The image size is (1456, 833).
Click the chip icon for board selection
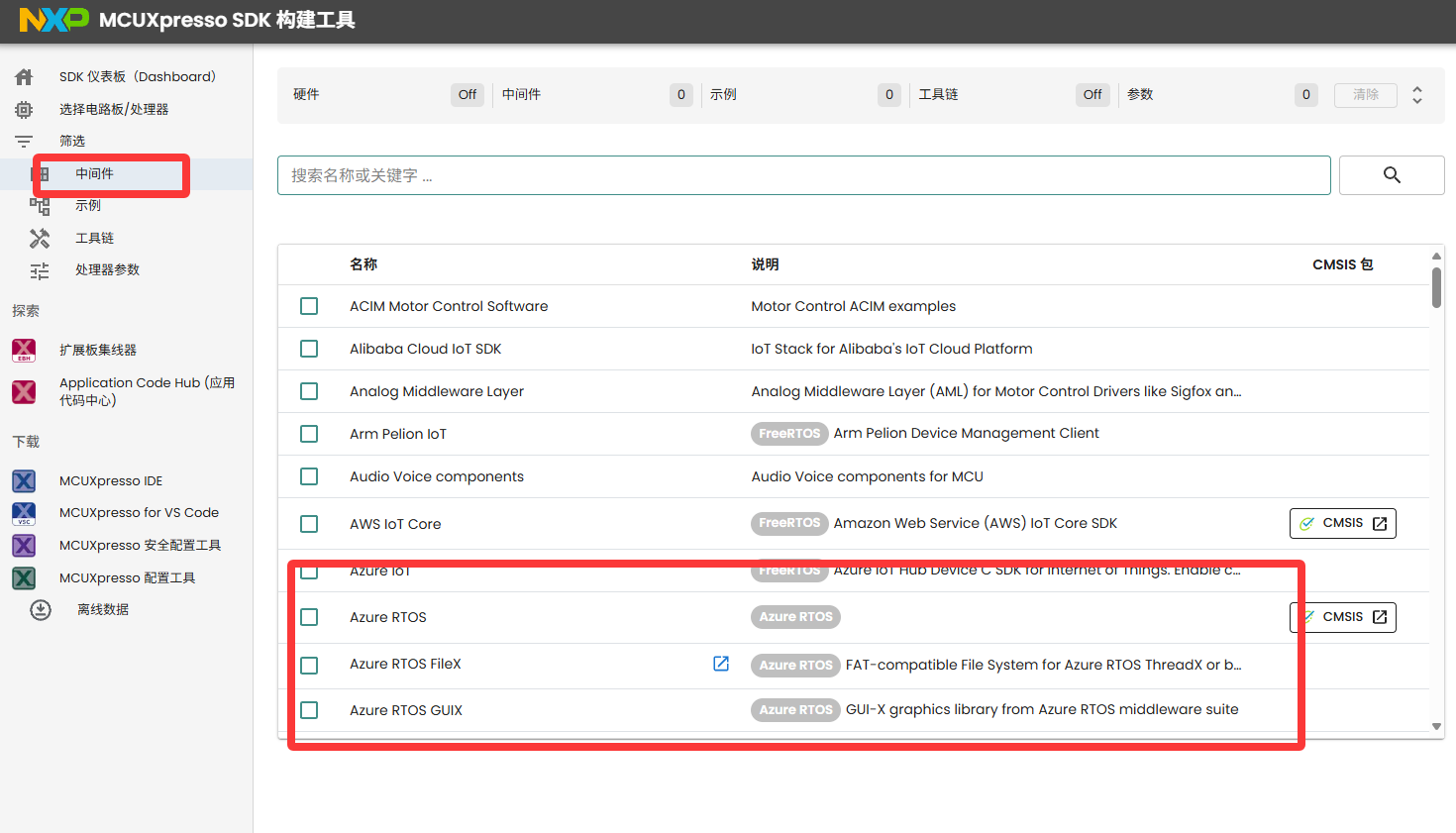[25, 110]
